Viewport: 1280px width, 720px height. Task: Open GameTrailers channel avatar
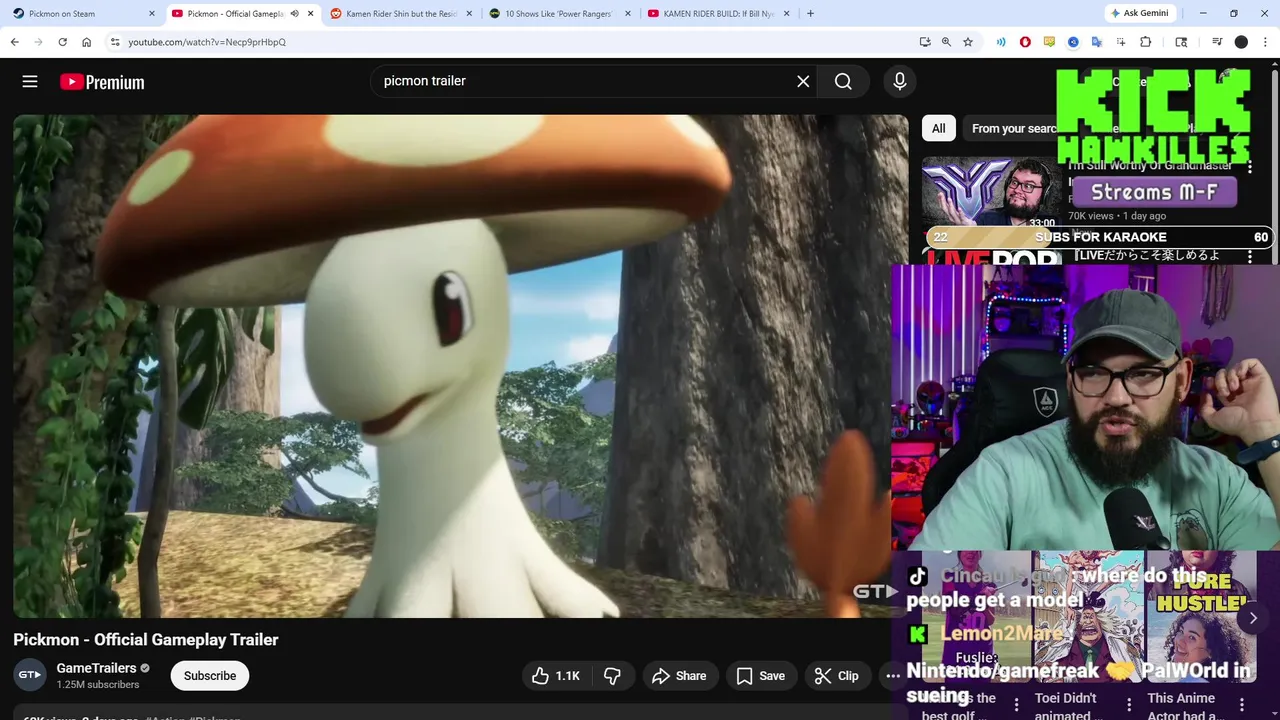click(30, 675)
